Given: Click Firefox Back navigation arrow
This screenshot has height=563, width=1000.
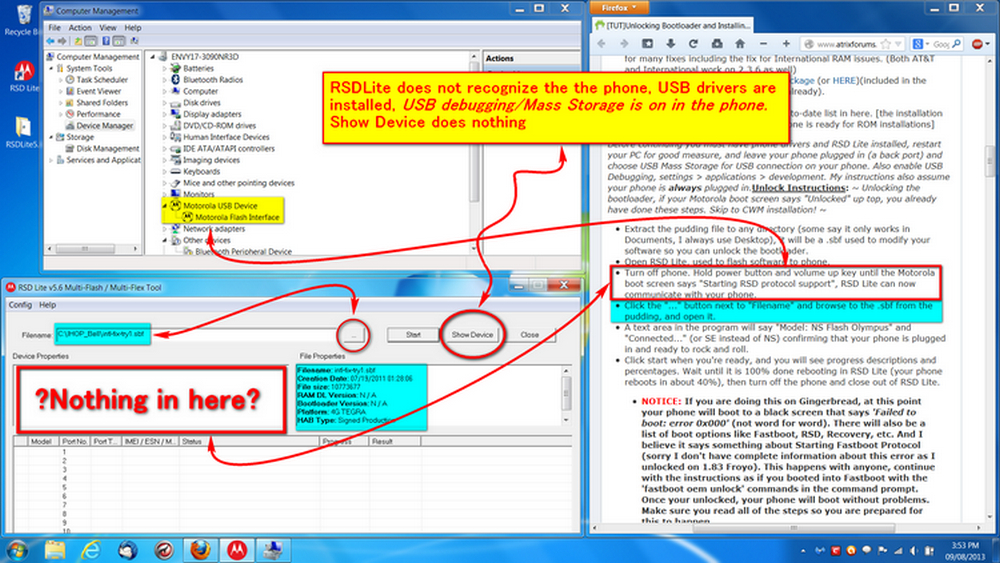Looking at the screenshot, I should coord(601,43).
